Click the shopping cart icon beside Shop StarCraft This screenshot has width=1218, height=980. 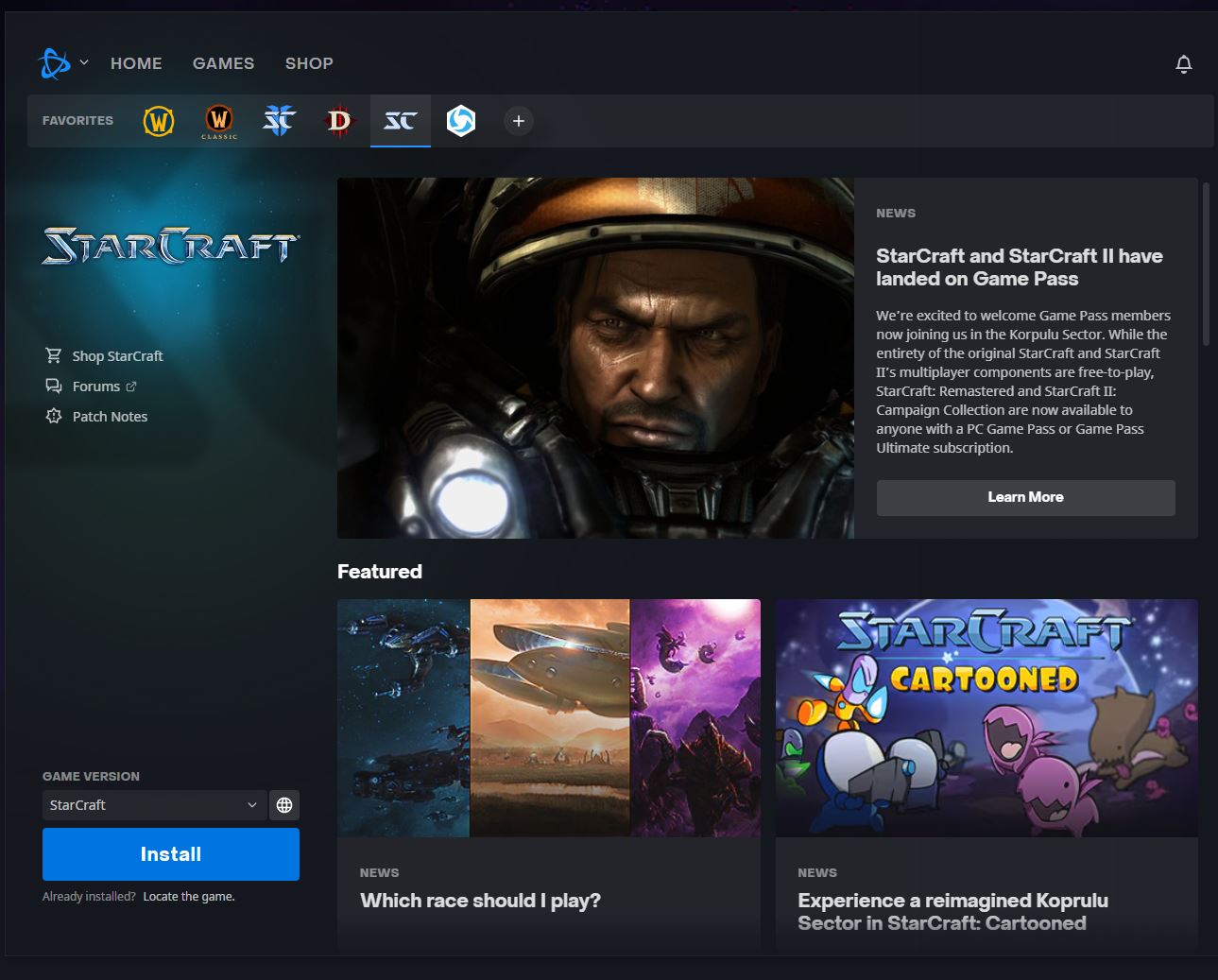click(x=54, y=355)
